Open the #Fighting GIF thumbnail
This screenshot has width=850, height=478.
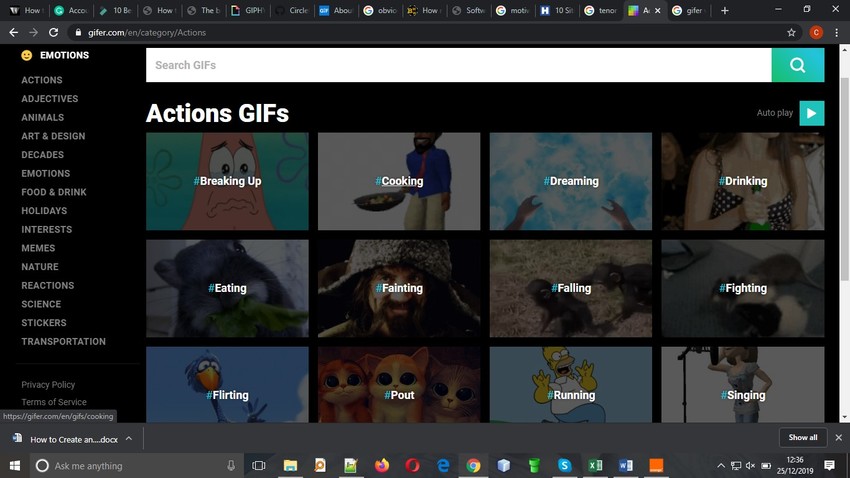coord(743,288)
